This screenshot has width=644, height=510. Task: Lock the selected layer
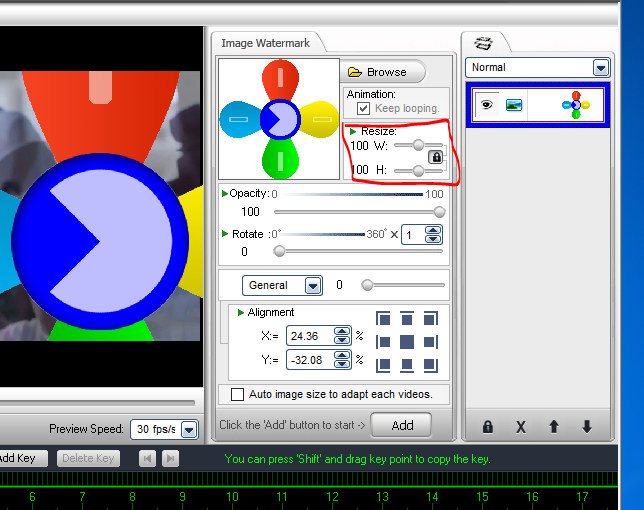pyautogui.click(x=488, y=427)
